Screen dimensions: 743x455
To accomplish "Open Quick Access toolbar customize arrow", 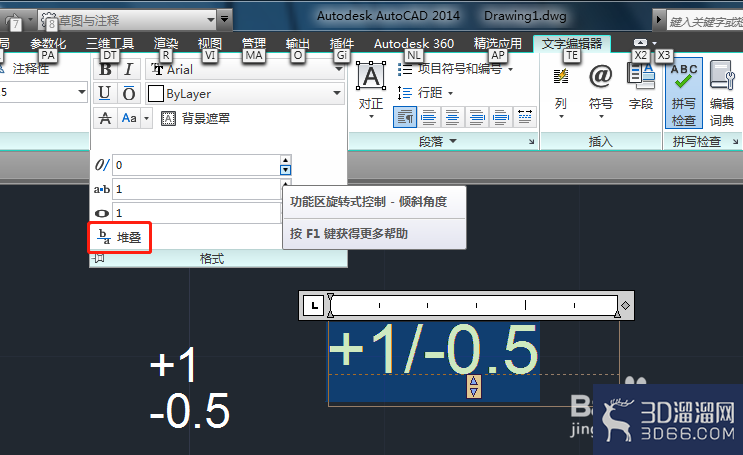I will (x=225, y=20).
